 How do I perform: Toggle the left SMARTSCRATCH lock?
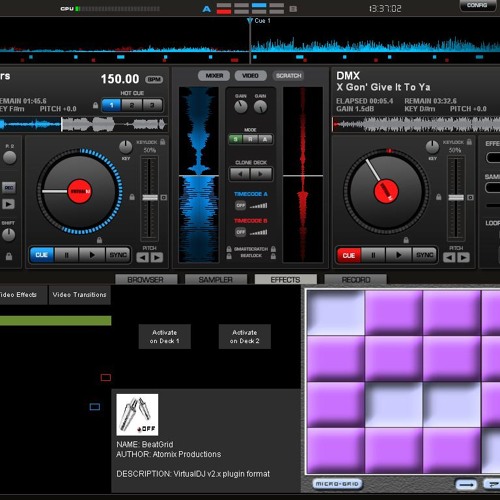point(229,249)
